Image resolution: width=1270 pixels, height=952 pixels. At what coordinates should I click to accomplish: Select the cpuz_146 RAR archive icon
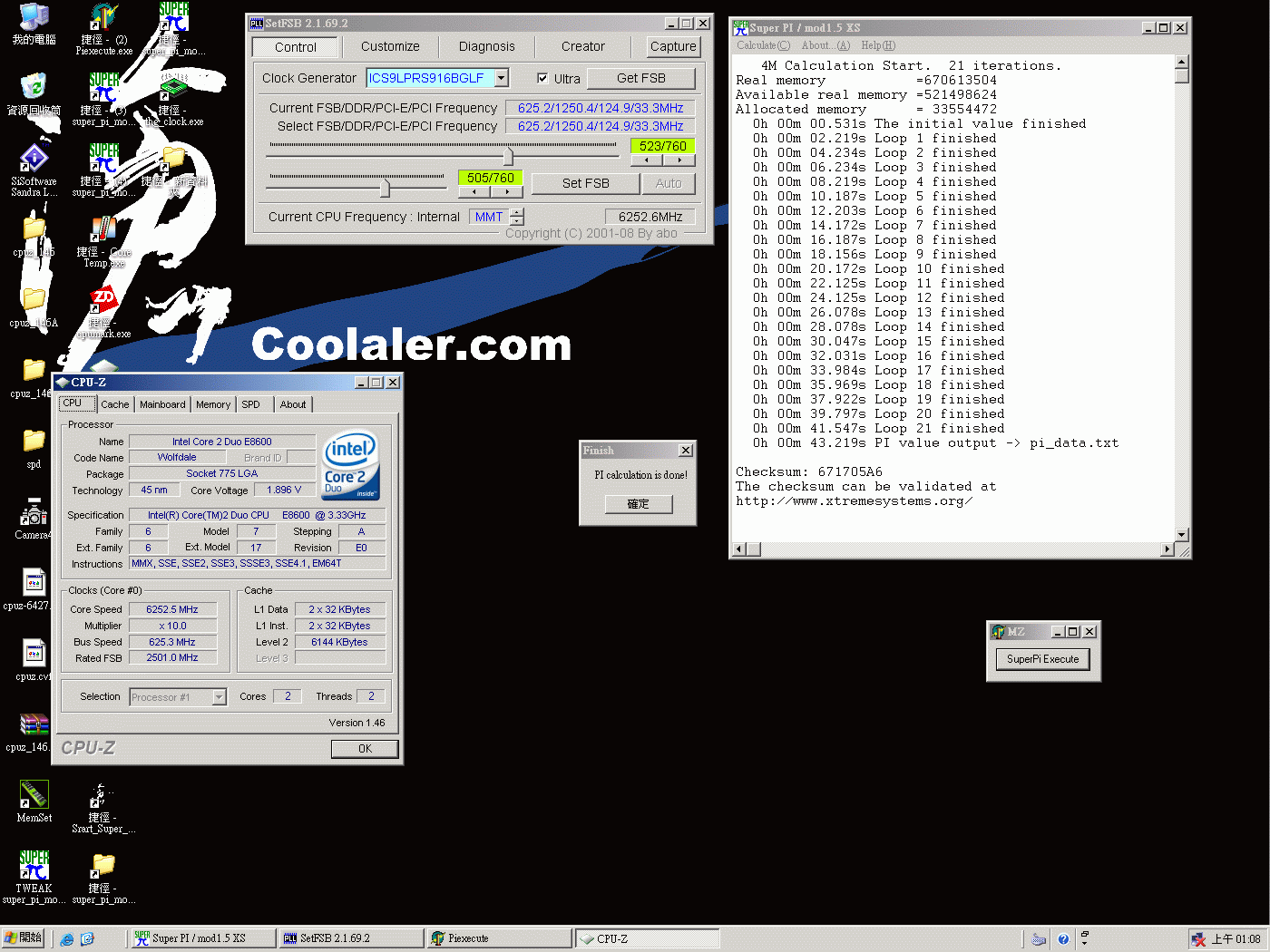pos(34,731)
